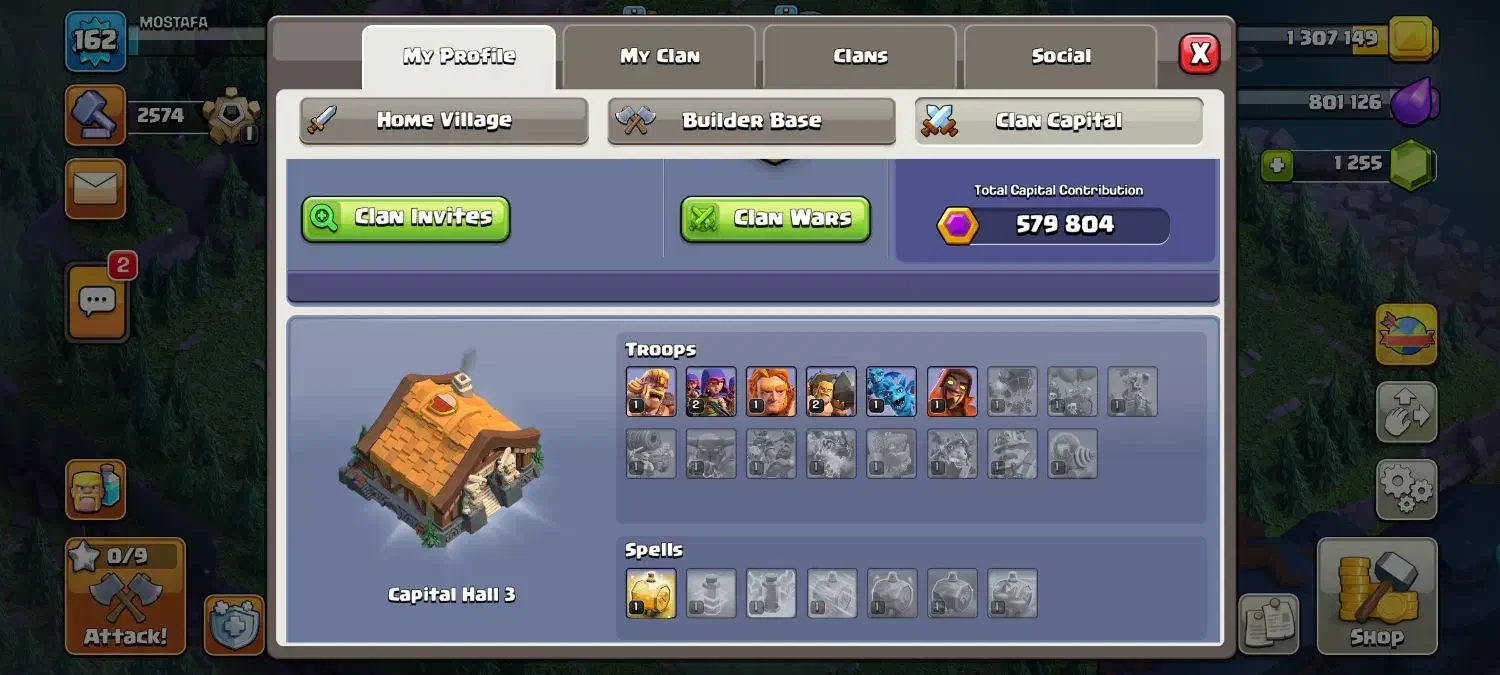This screenshot has height=675, width=1500.
Task: Open the chat speech bubble icon
Action: point(97,301)
